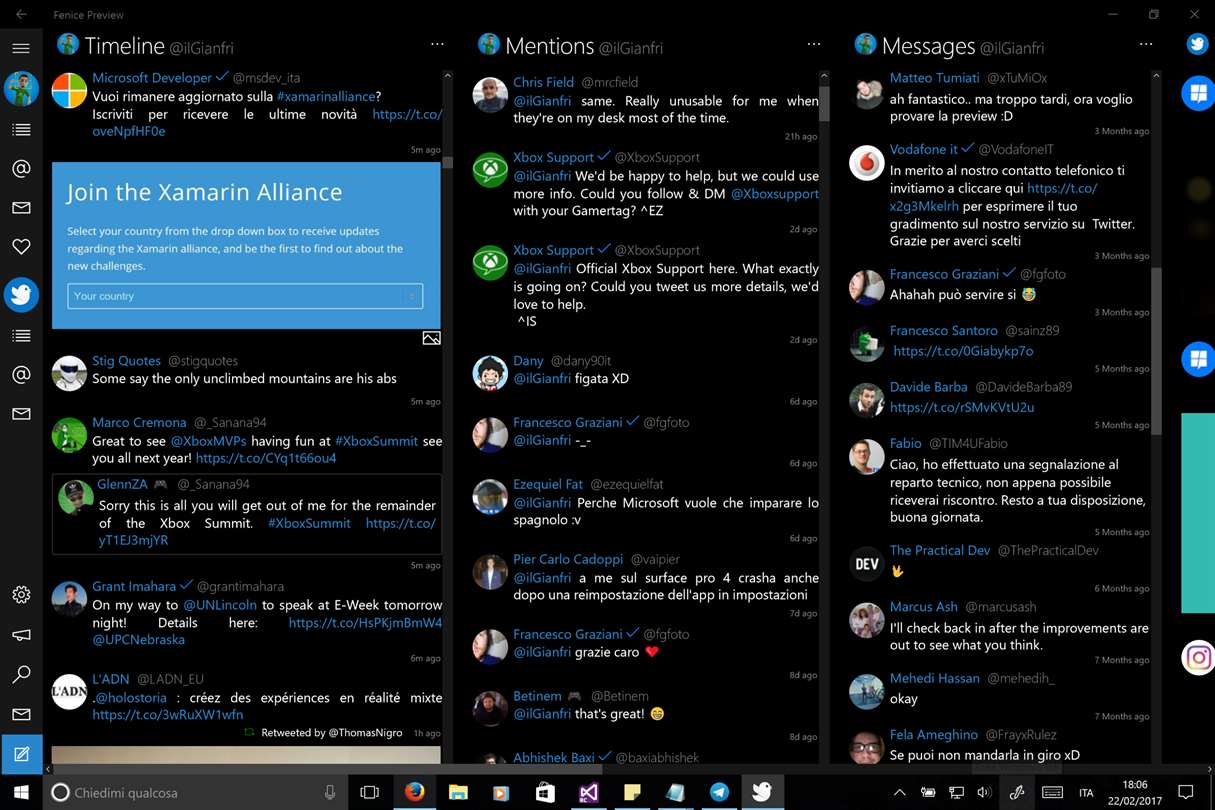Expand the 'Your country' dropdown

click(x=245, y=296)
